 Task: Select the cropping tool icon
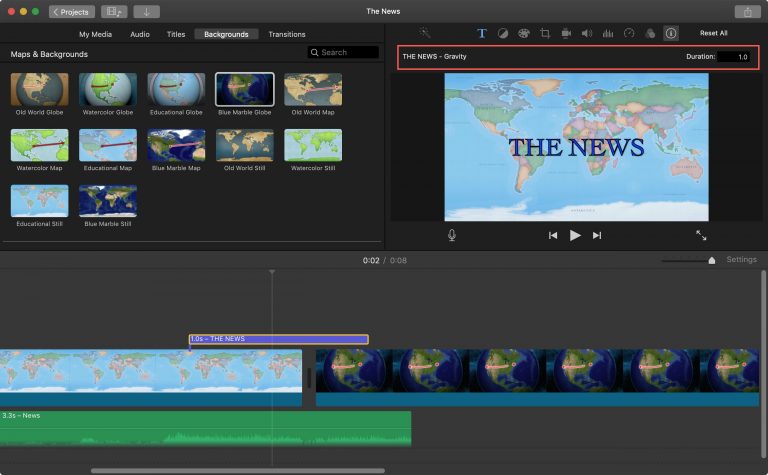click(x=545, y=33)
